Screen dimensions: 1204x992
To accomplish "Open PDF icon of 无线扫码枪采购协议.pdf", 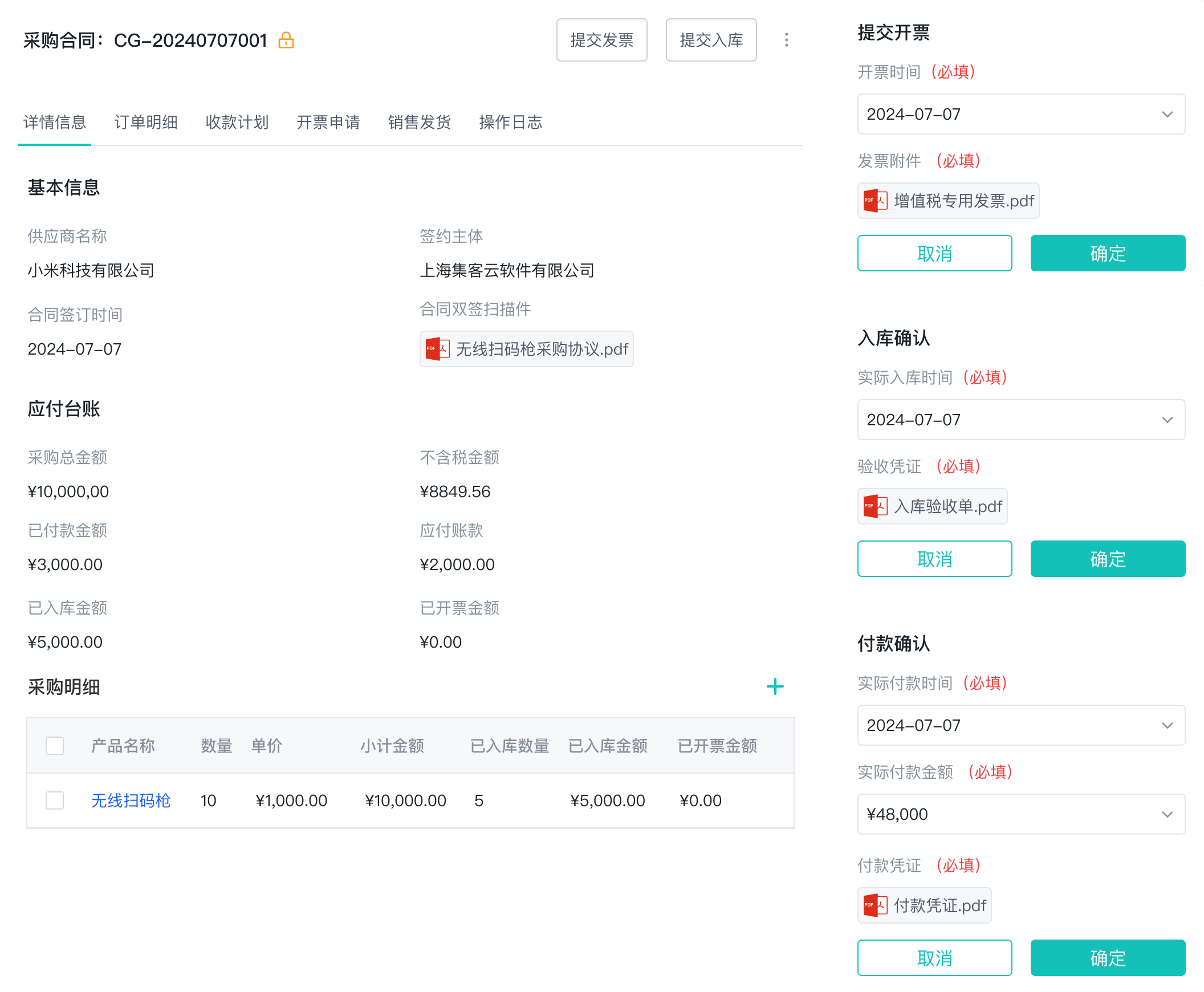I will click(437, 348).
